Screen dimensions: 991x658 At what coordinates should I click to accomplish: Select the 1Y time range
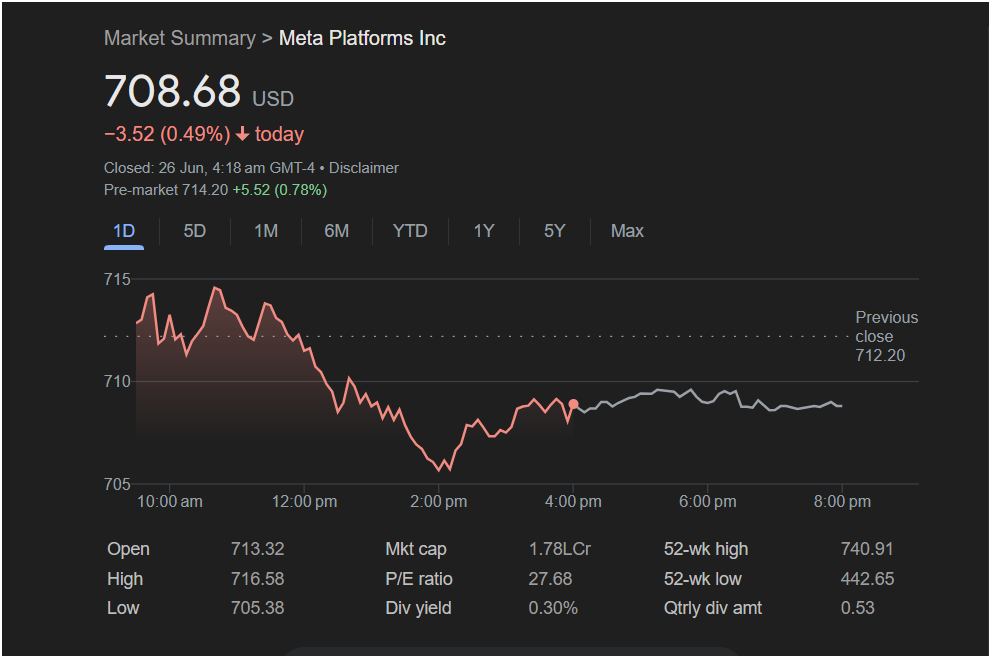484,231
